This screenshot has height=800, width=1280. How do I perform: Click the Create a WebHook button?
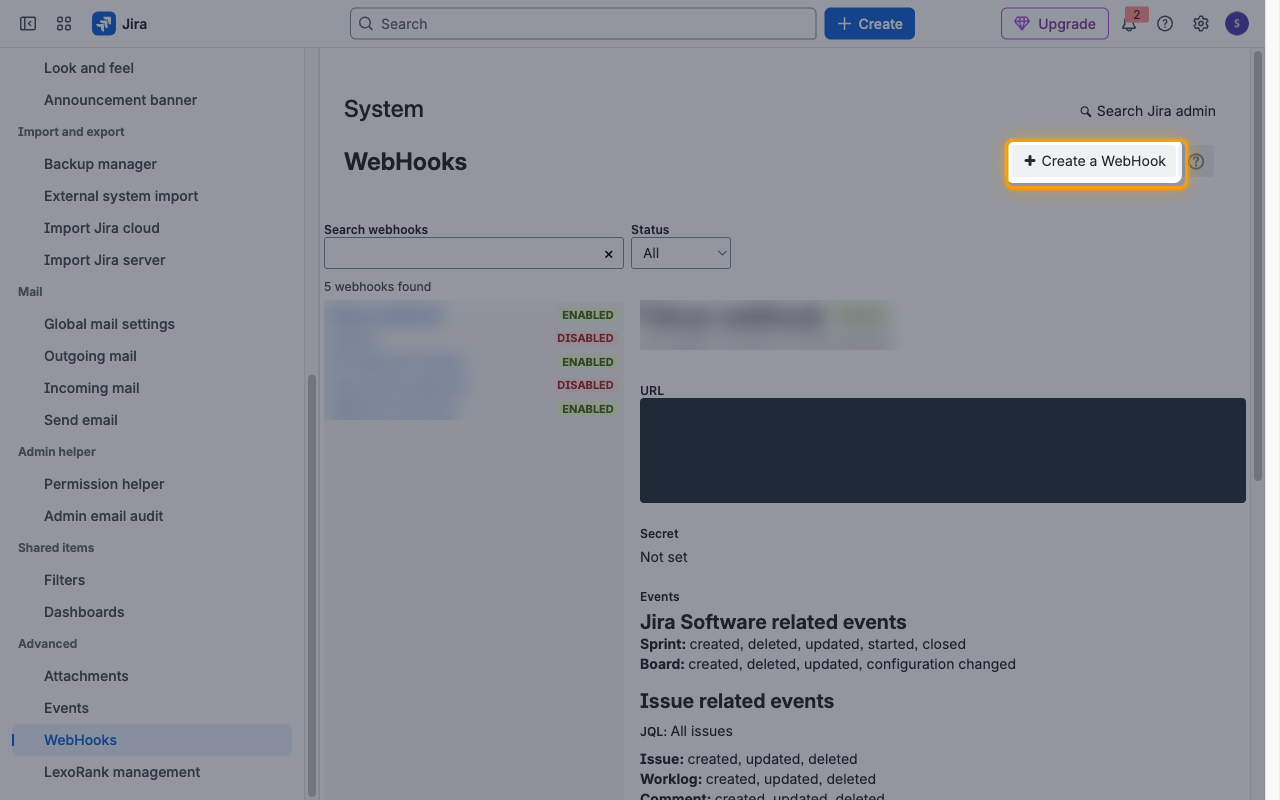(1095, 161)
